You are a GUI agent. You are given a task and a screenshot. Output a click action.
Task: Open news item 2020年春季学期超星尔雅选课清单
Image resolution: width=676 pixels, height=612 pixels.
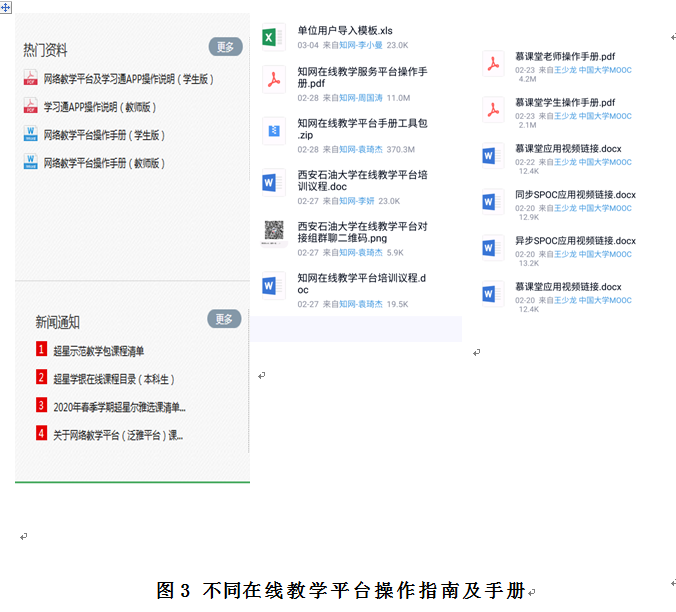[119, 407]
